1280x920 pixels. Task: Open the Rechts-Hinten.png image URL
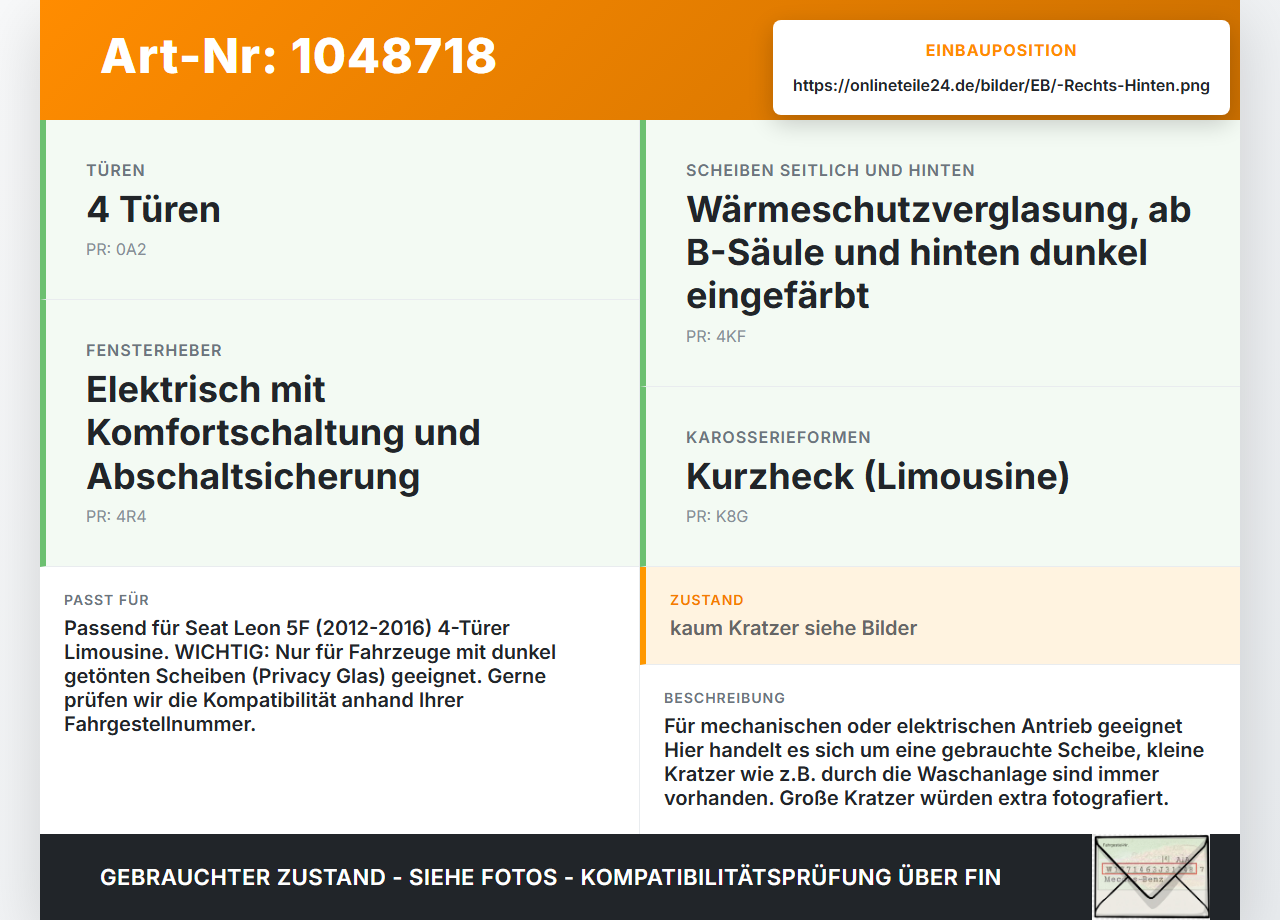[x=1001, y=85]
